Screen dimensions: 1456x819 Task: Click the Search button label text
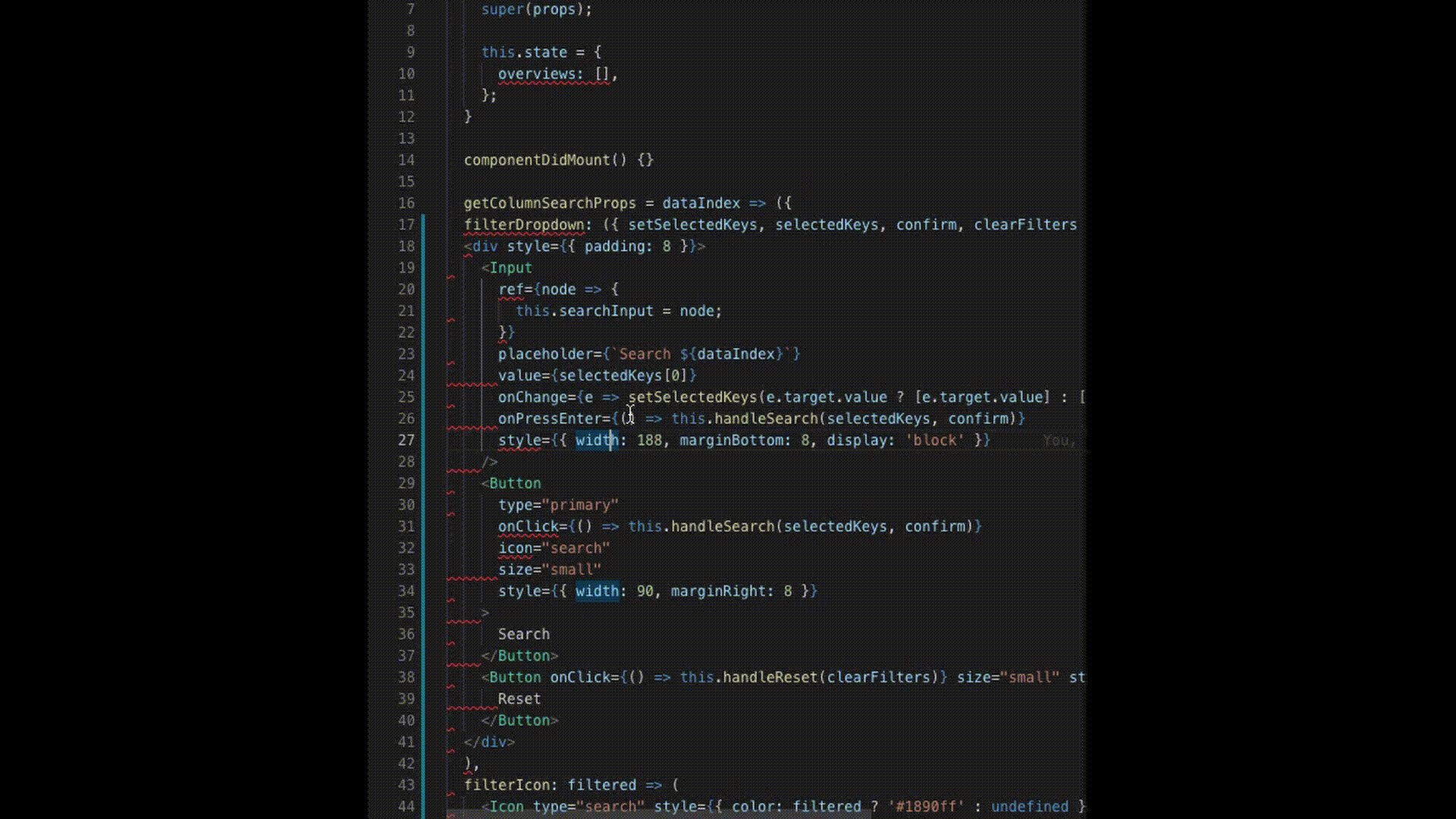(x=523, y=634)
